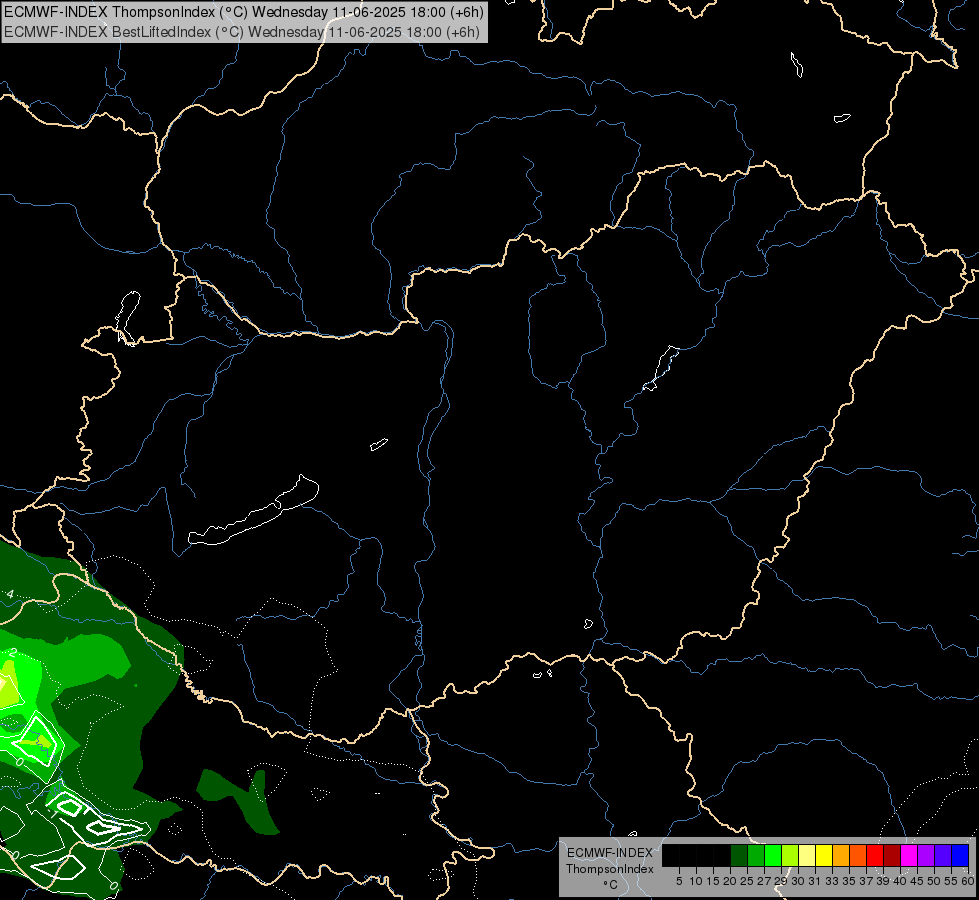Click the 'ECMWF-INDEX' legend label text
This screenshot has height=900, width=979.
tap(610, 853)
